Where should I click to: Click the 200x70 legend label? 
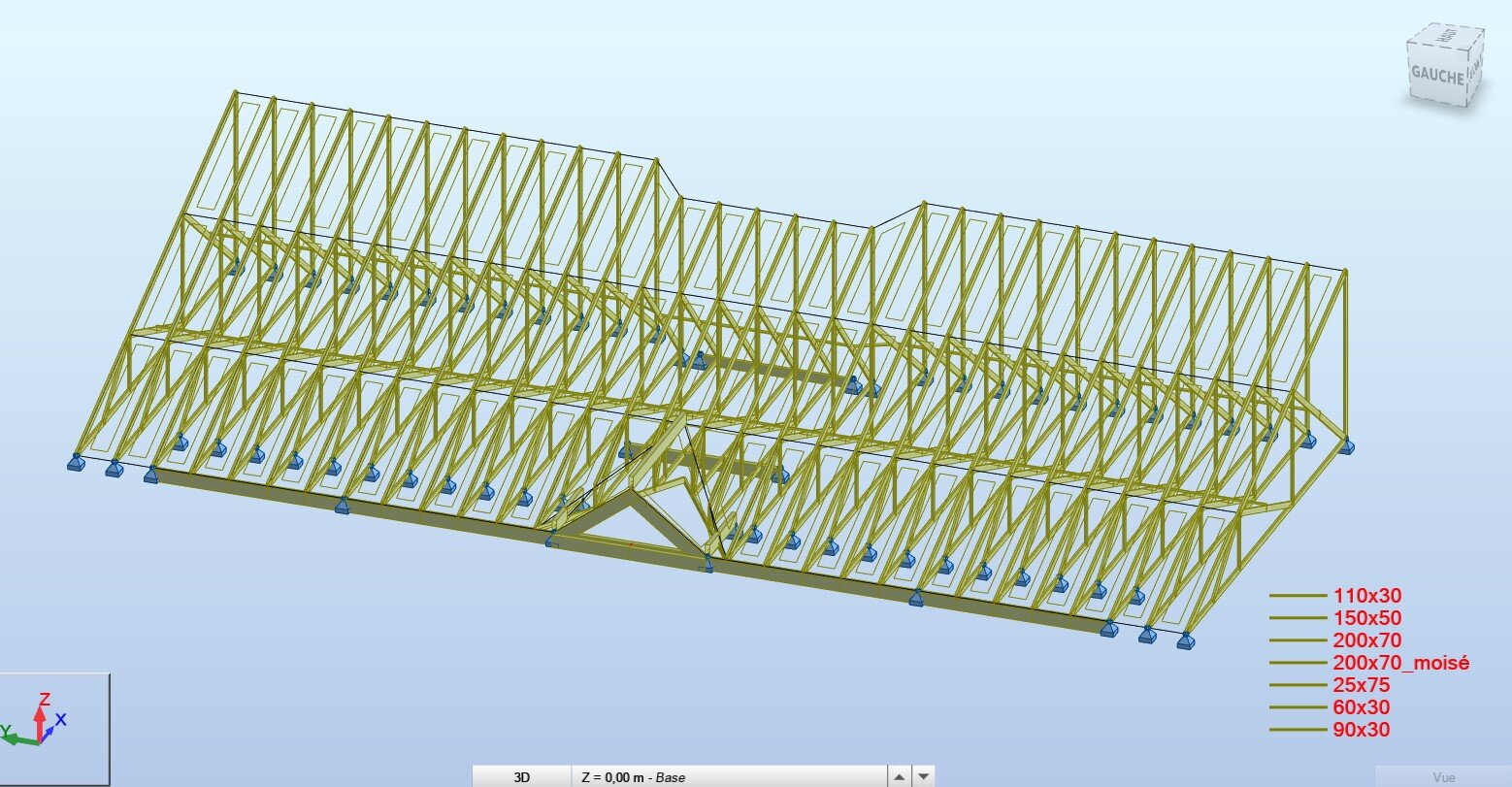coord(1367,640)
